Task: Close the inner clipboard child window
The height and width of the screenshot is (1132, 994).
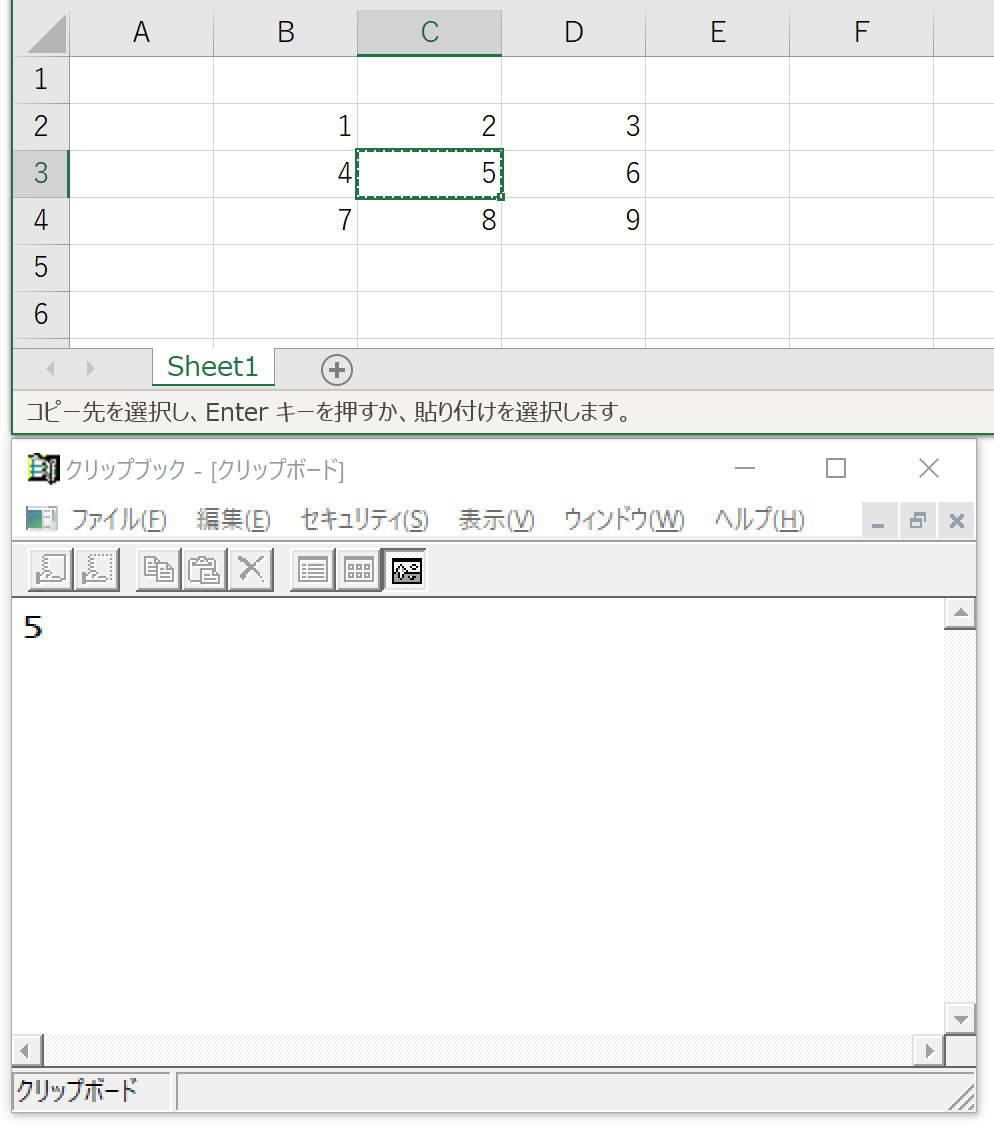Action: pos(956,521)
